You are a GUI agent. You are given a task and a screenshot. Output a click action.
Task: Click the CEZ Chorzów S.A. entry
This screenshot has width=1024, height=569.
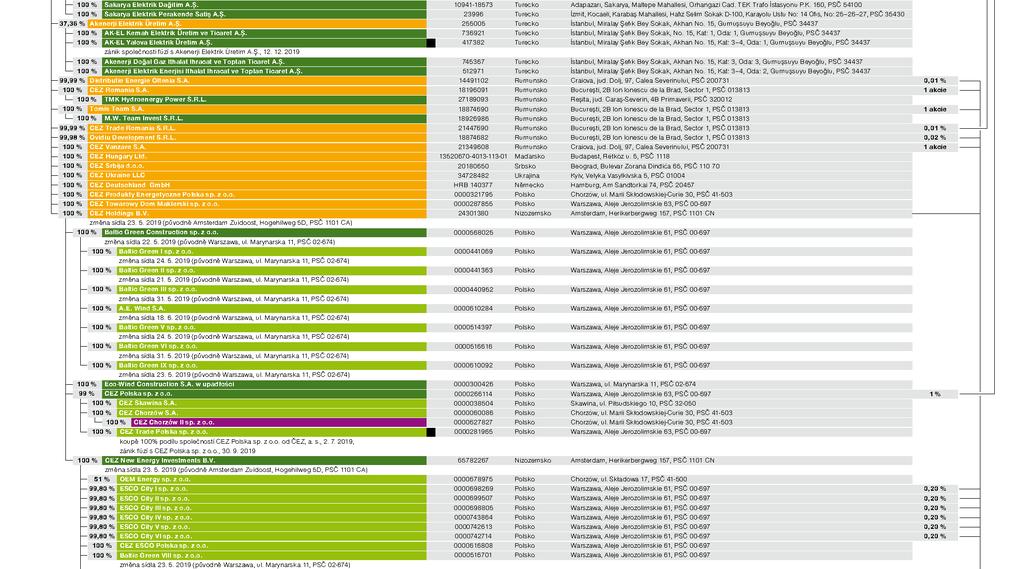[272, 413]
